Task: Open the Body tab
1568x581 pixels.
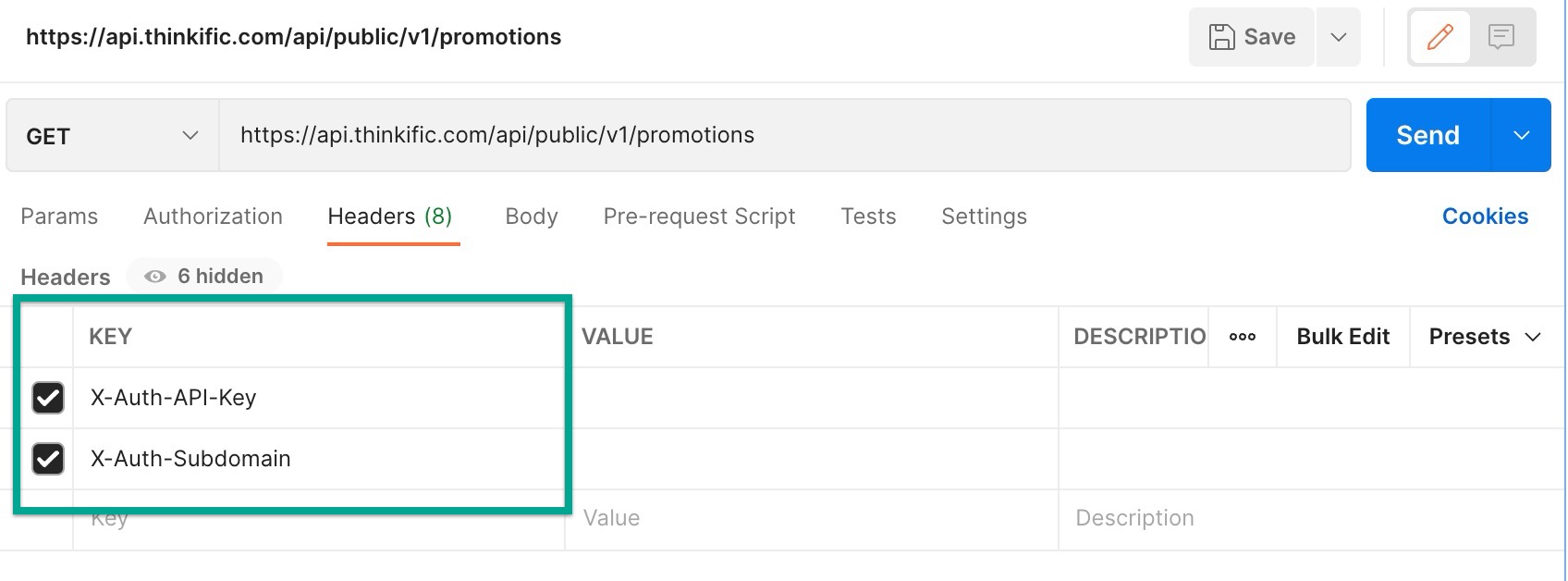Action: tap(532, 216)
